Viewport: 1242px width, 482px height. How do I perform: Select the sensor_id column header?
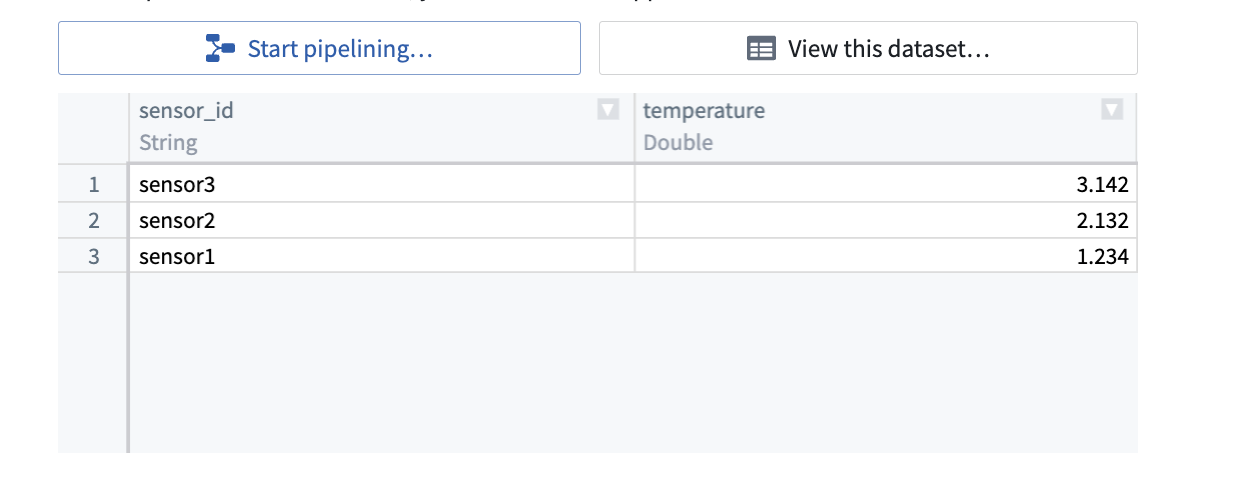[186, 111]
